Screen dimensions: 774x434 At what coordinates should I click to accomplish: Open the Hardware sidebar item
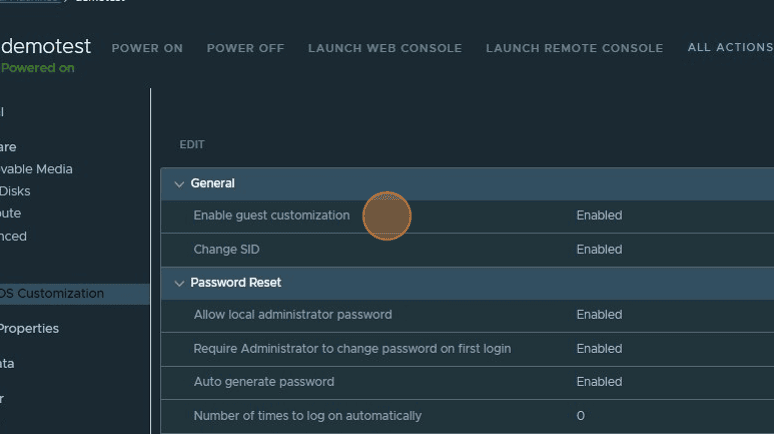pyautogui.click(x=8, y=147)
